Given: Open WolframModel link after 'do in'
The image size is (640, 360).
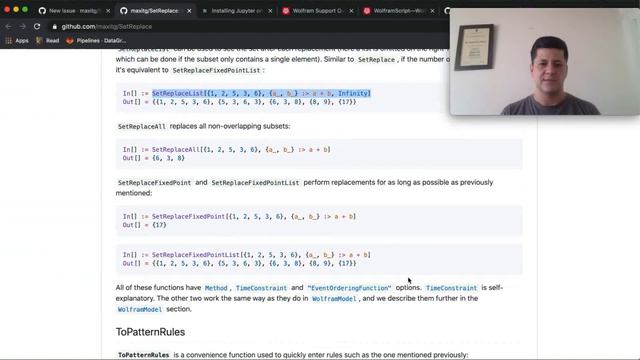Looking at the screenshot, I should point(334,299).
